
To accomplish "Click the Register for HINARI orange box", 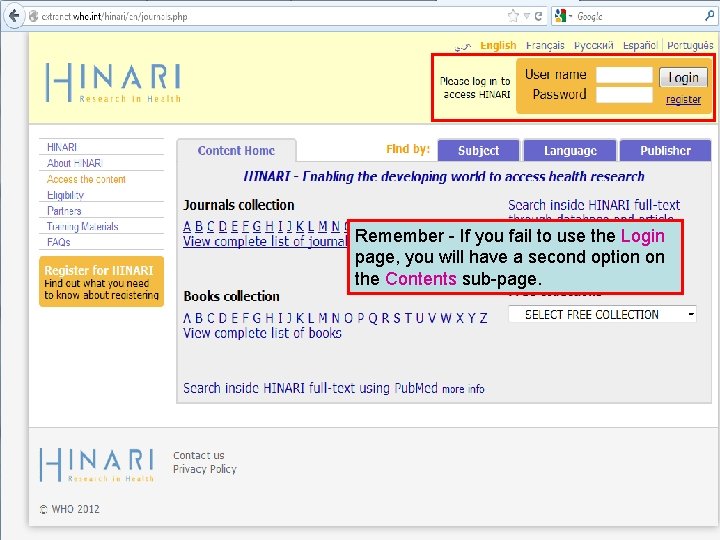I will (101, 281).
